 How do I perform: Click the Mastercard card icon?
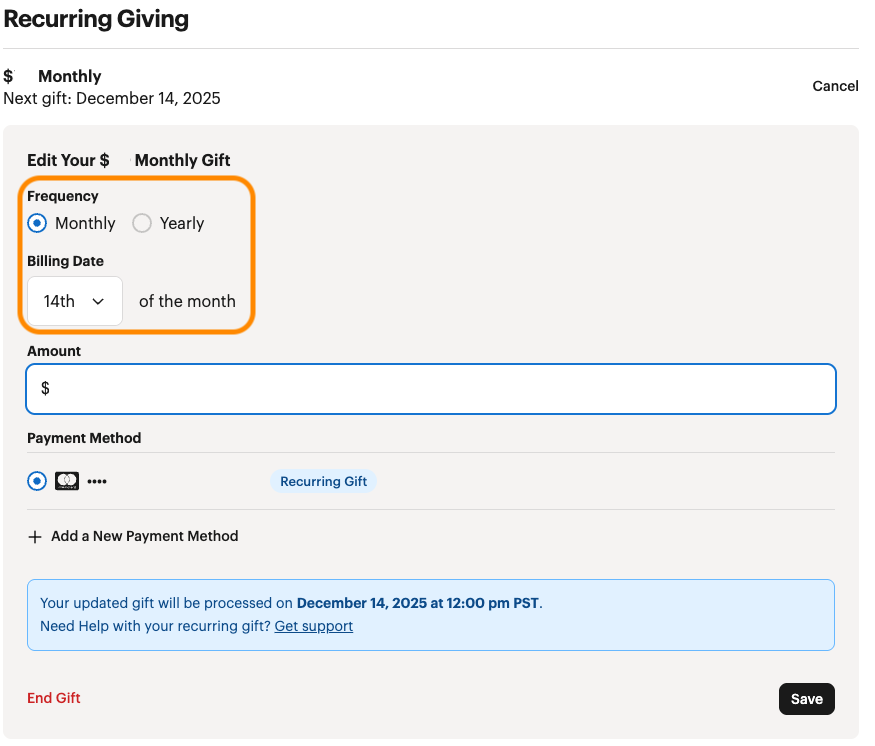pos(67,481)
